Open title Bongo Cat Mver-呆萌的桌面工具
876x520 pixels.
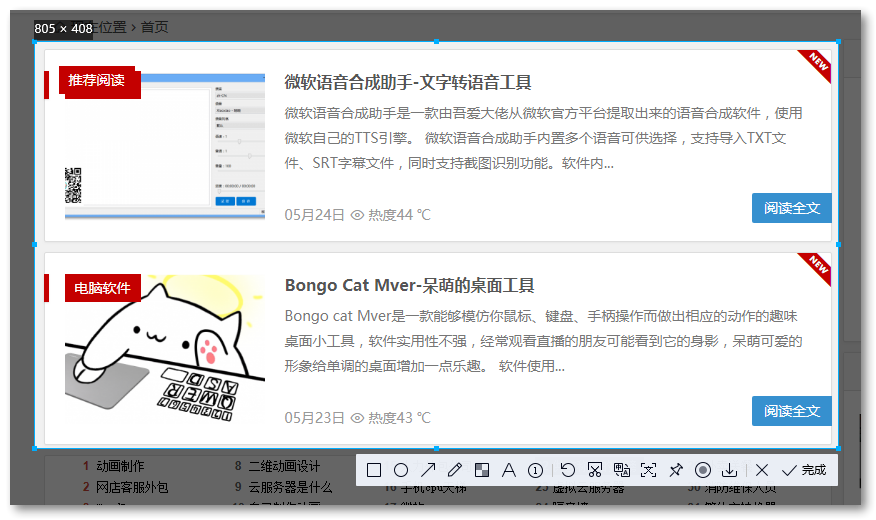[x=410, y=285]
